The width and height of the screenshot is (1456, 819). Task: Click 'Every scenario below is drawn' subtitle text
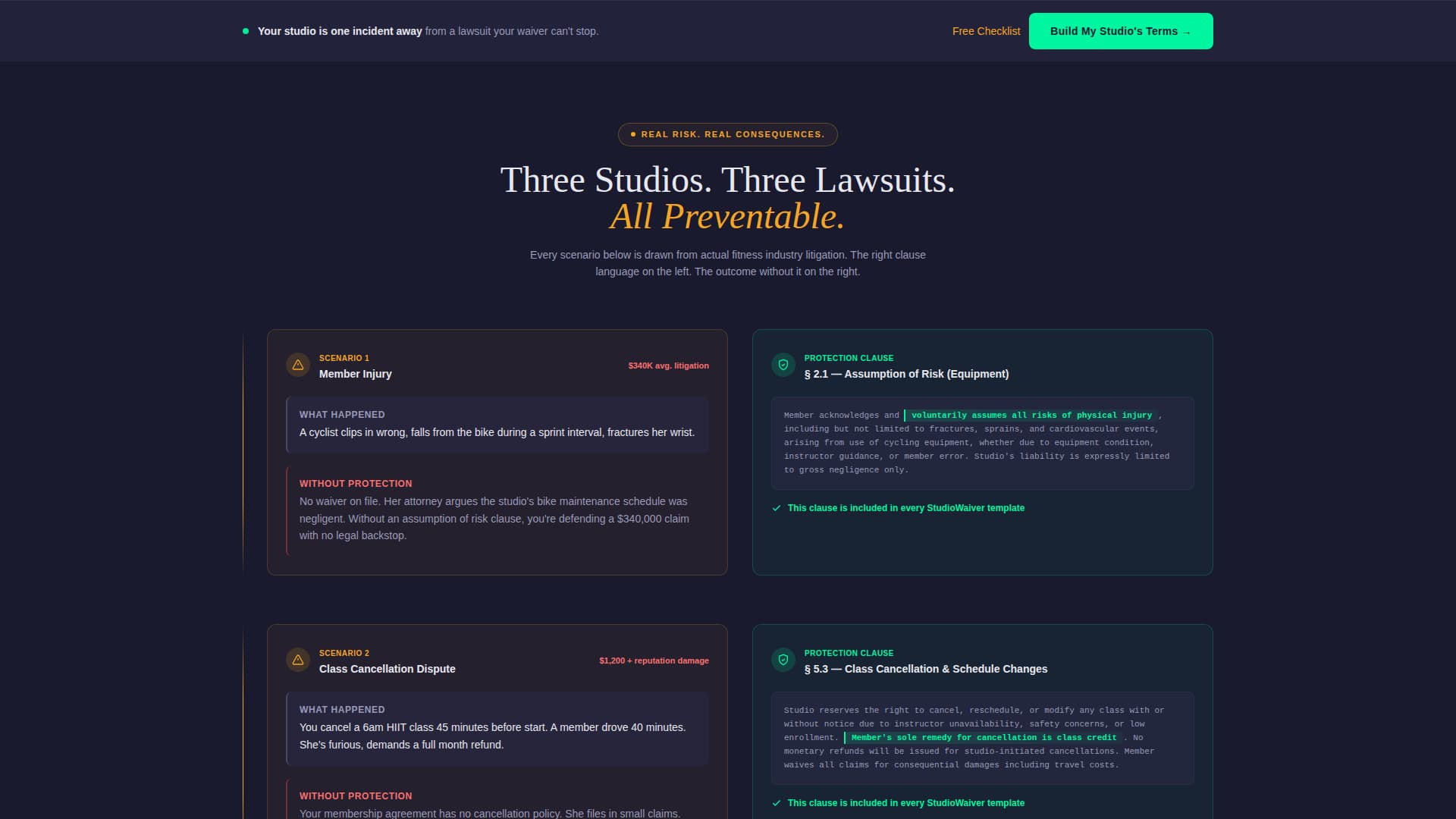(x=728, y=263)
